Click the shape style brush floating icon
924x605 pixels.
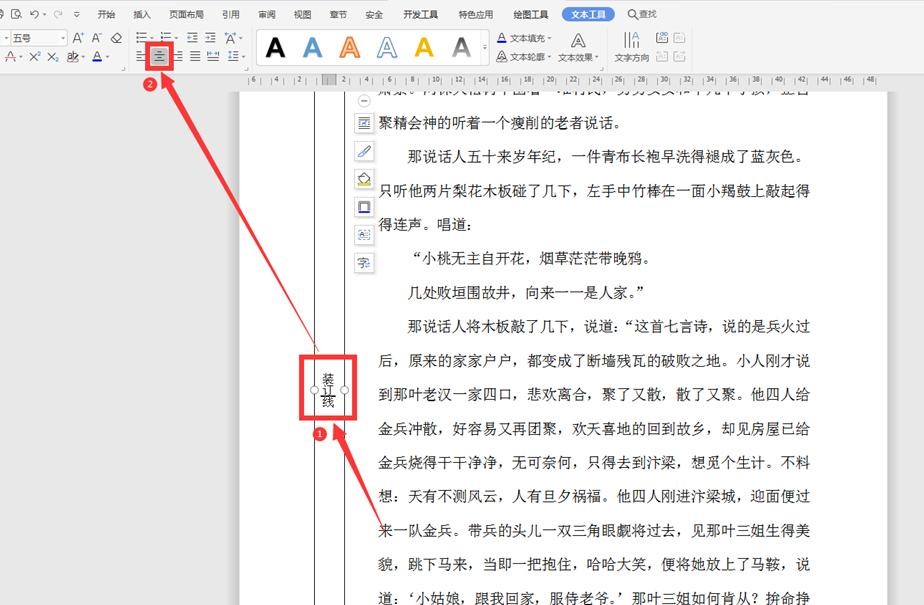364,151
